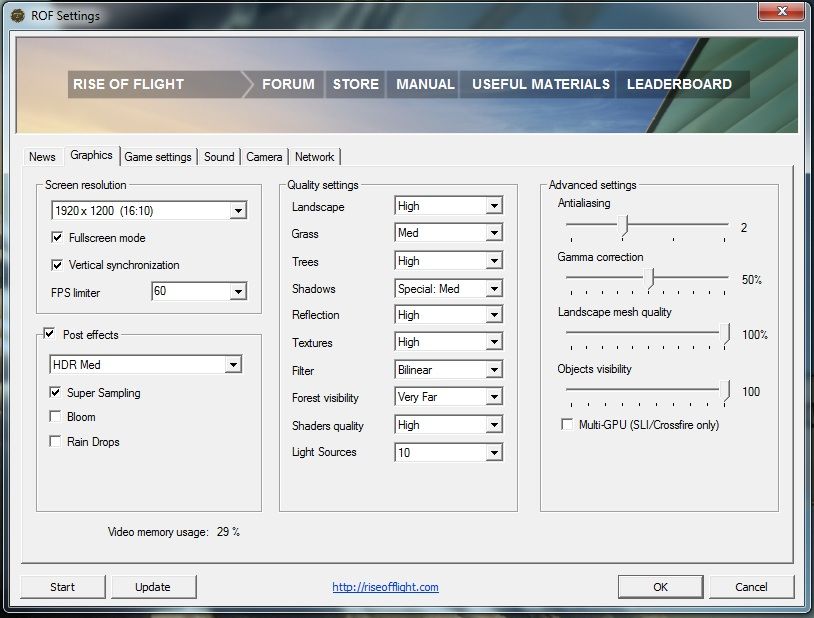
Task: Click the ROF Settings title bar app icon
Action: (18, 16)
